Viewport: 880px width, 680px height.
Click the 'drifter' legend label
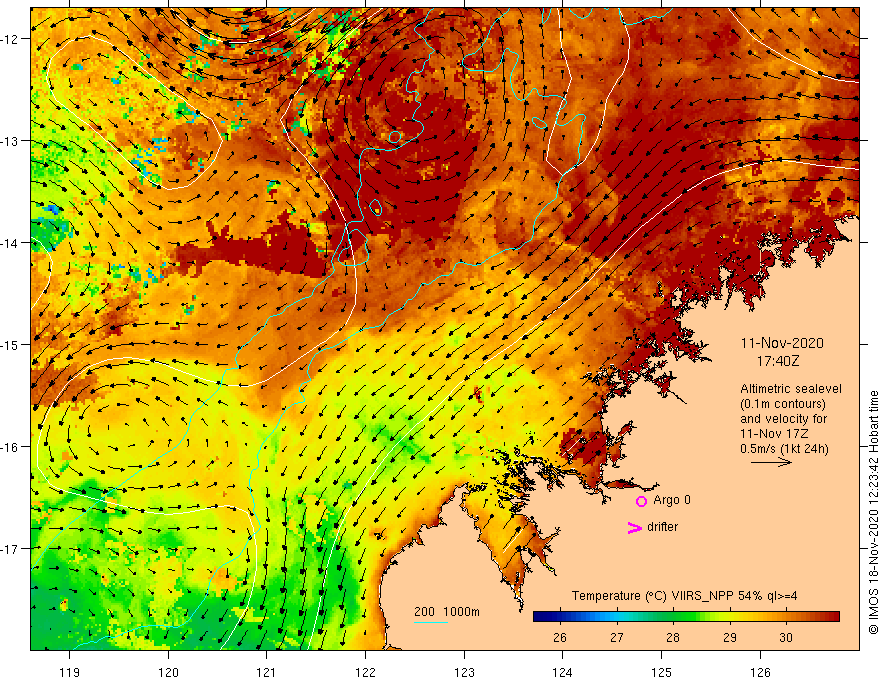tap(662, 527)
